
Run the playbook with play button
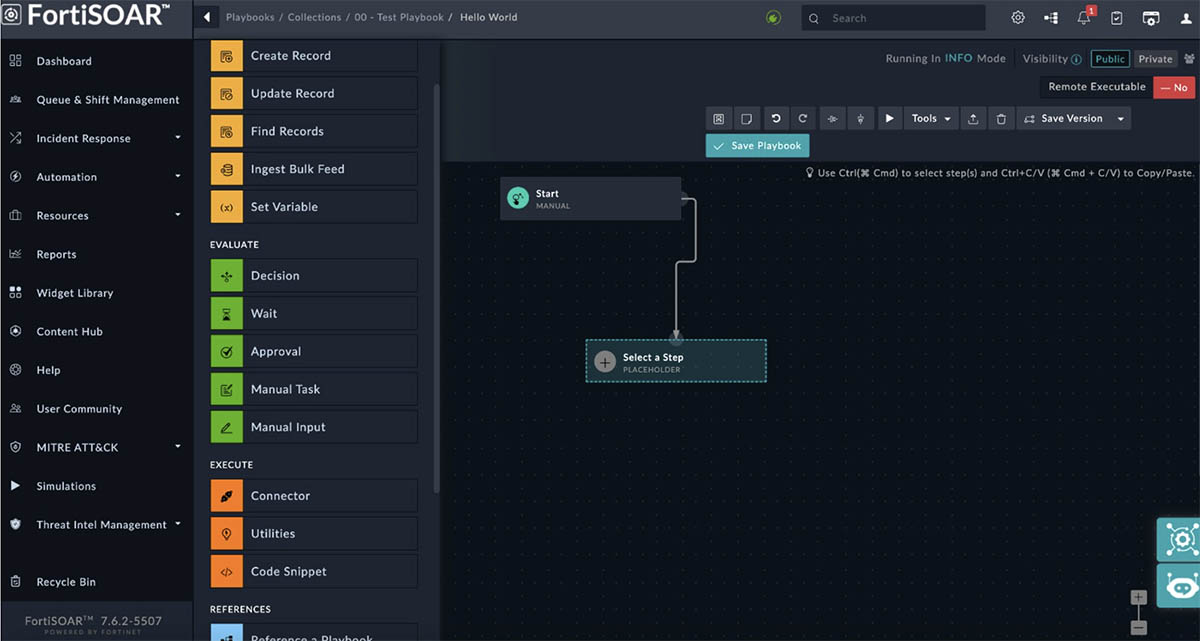(889, 119)
